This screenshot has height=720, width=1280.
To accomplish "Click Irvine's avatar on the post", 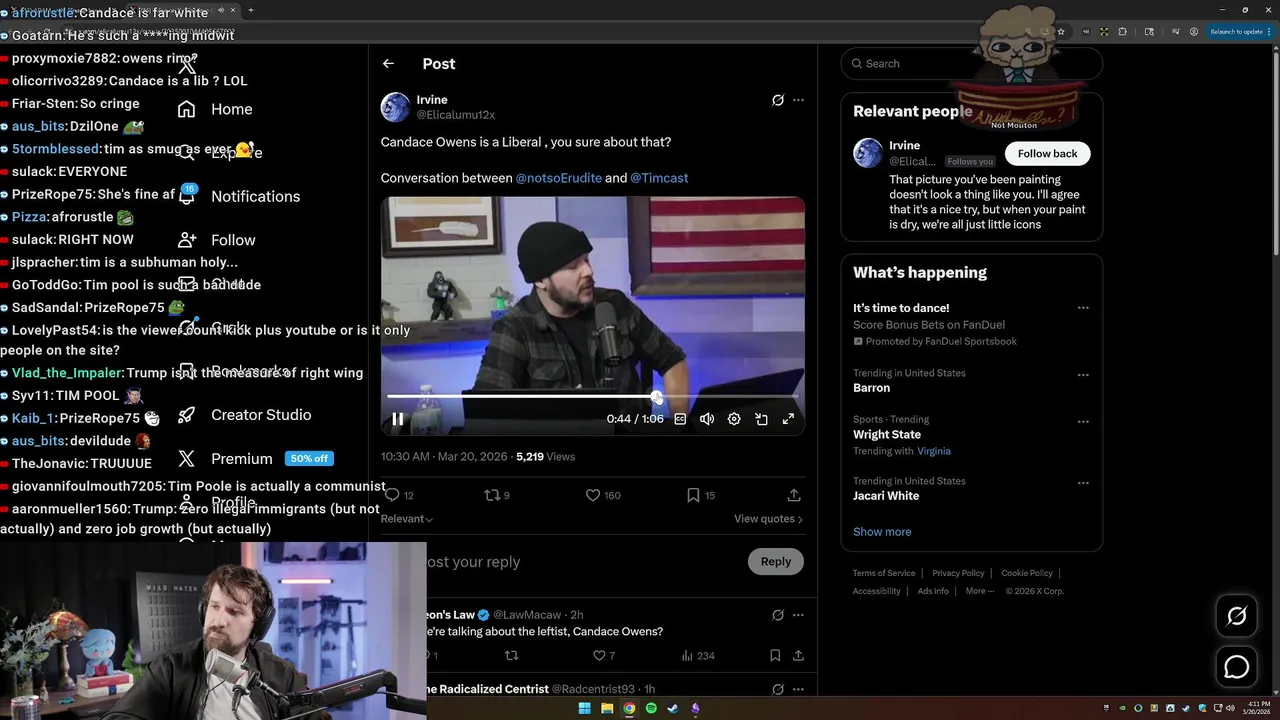I will coord(396,107).
